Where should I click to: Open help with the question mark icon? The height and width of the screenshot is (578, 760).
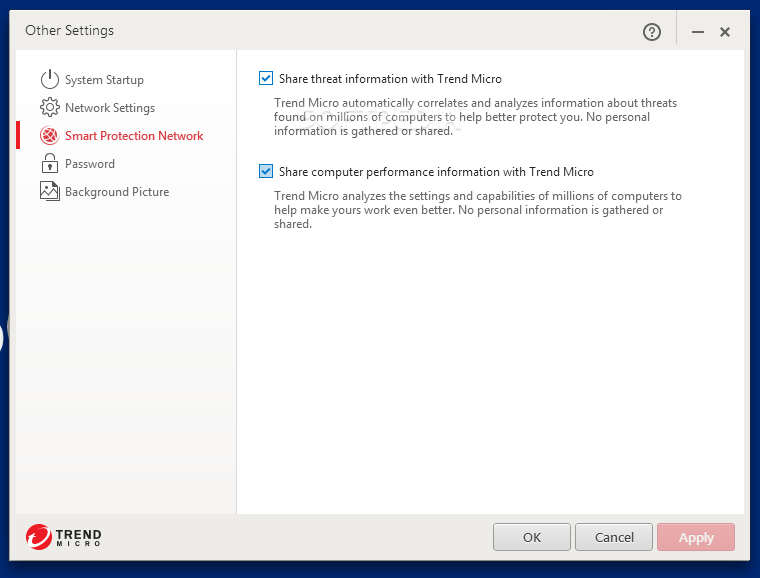651,32
